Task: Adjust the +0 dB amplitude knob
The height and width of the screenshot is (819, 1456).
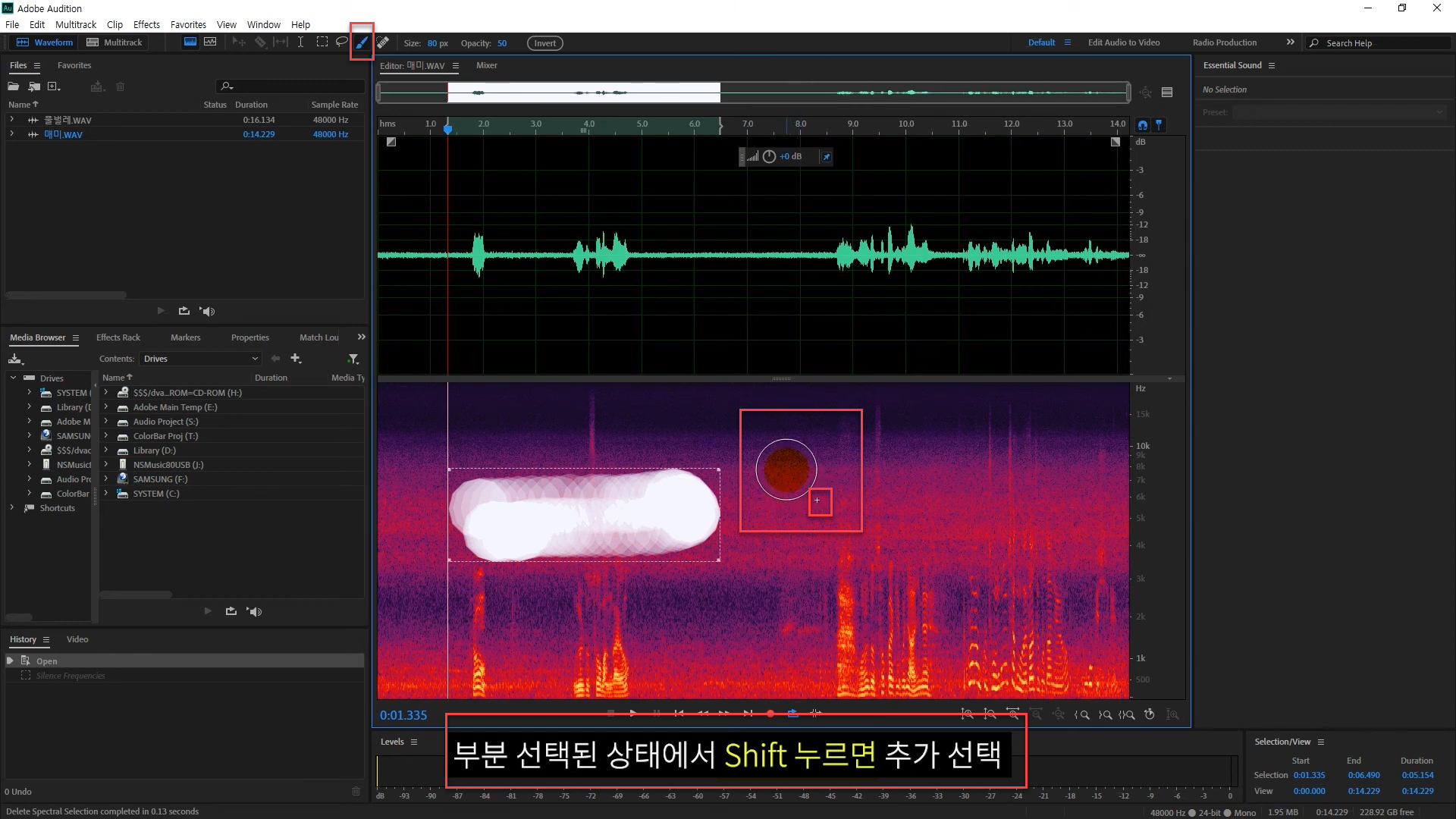Action: pyautogui.click(x=769, y=156)
